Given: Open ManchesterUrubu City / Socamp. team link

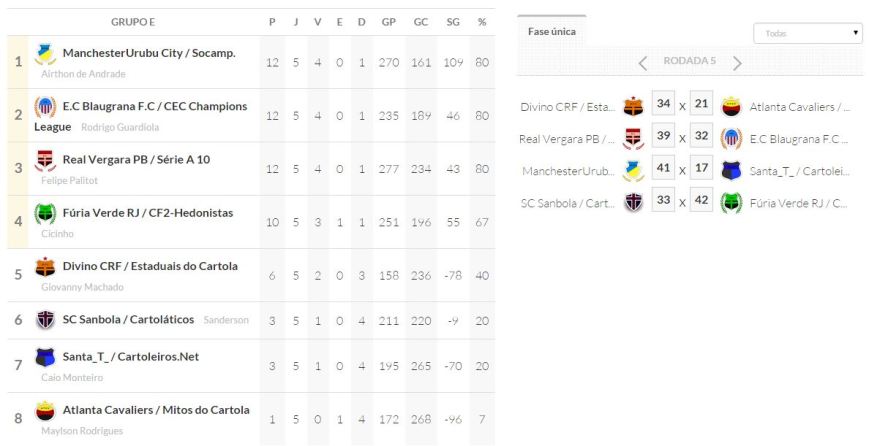Looking at the screenshot, I should 149,53.
